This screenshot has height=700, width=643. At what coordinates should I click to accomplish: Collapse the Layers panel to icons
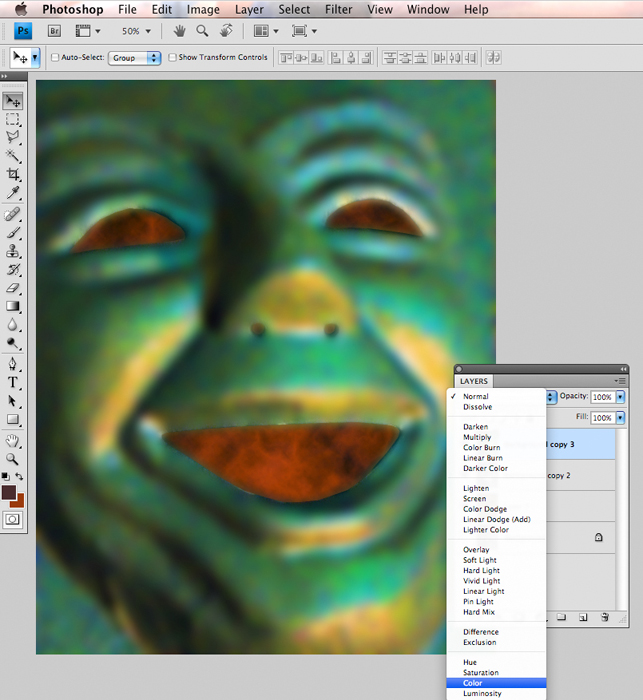click(x=623, y=369)
